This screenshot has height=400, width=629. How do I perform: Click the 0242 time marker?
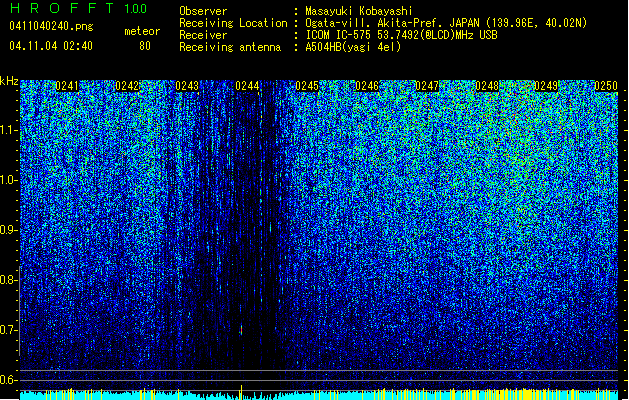(x=127, y=86)
